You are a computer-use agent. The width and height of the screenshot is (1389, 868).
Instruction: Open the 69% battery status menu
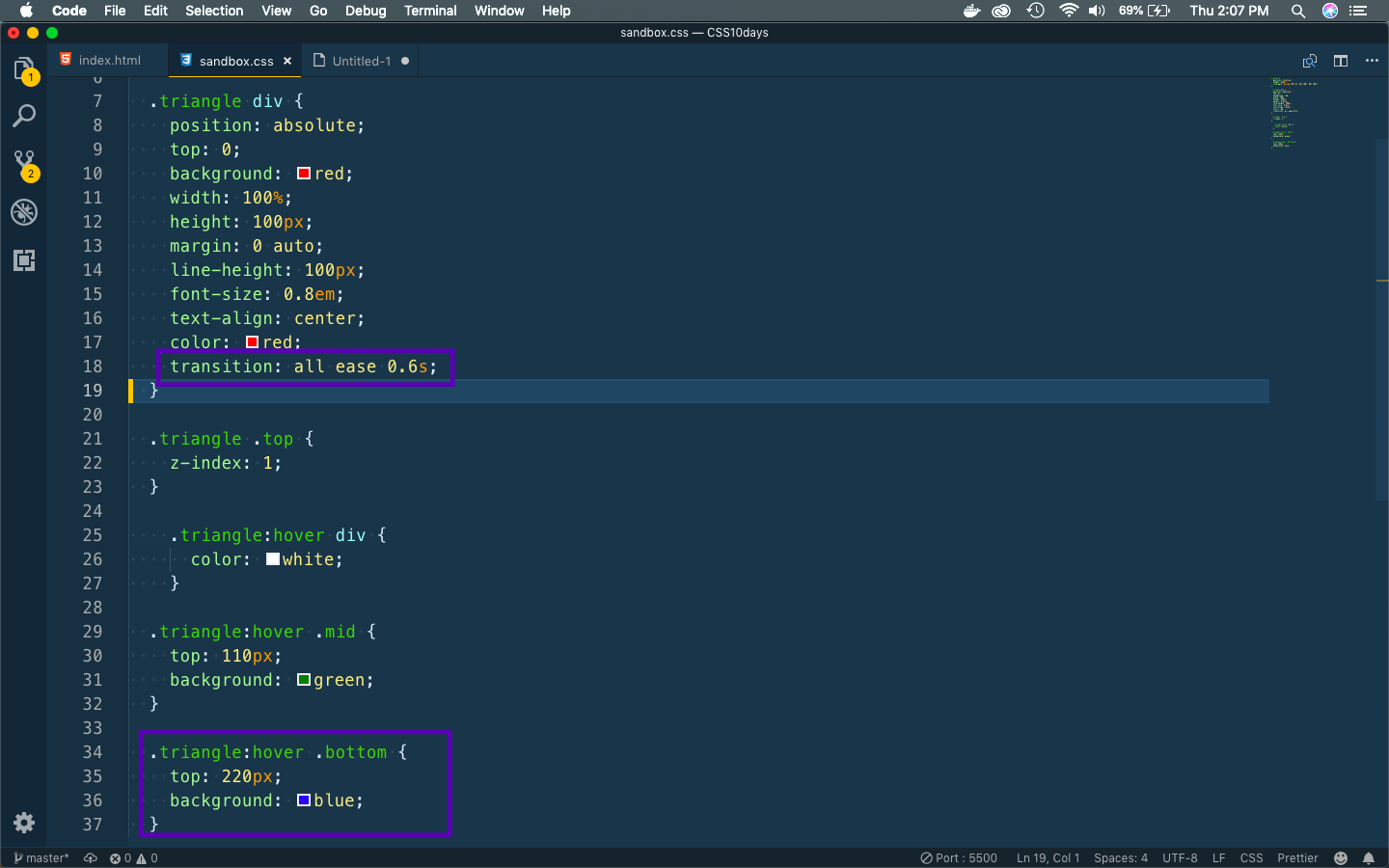click(x=1144, y=11)
